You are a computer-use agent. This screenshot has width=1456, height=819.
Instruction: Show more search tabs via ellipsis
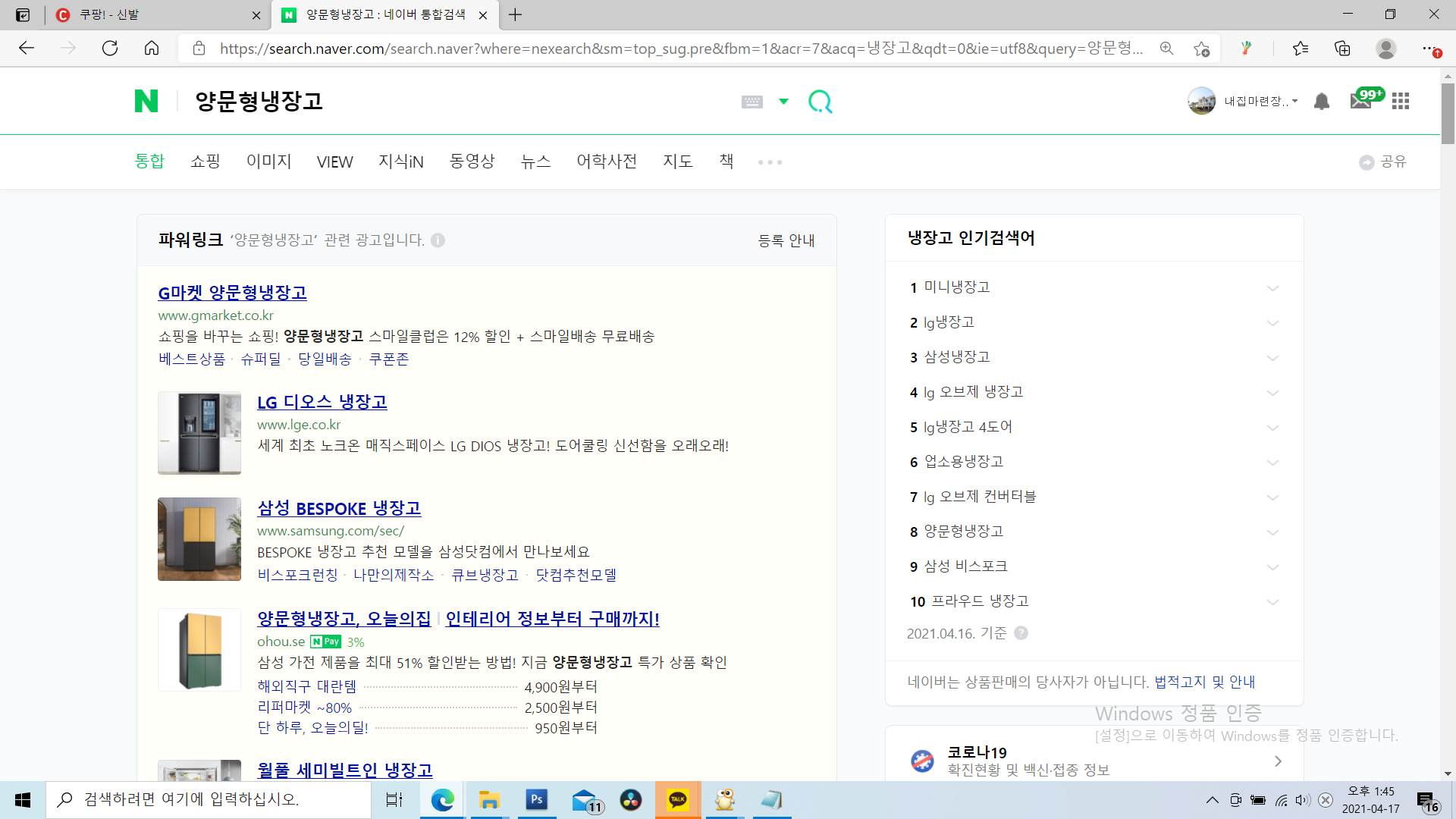tap(770, 162)
